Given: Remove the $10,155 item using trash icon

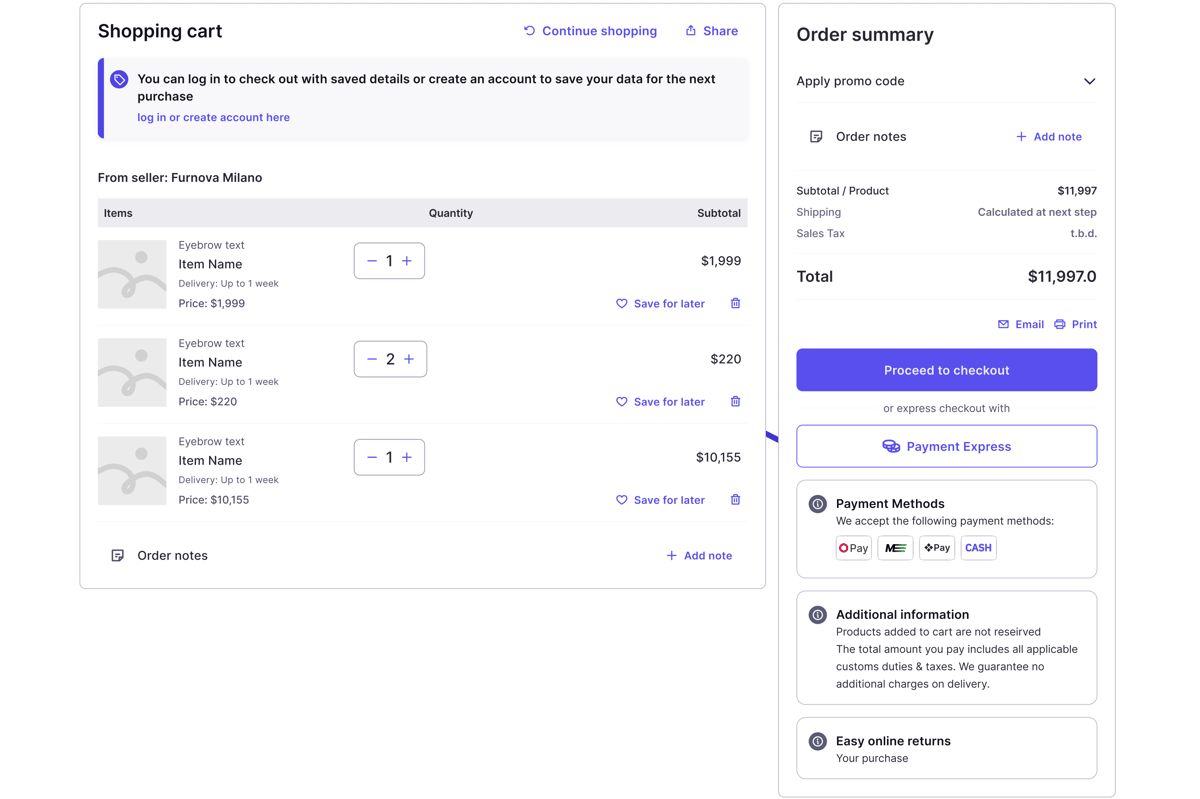Looking at the screenshot, I should (x=735, y=499).
